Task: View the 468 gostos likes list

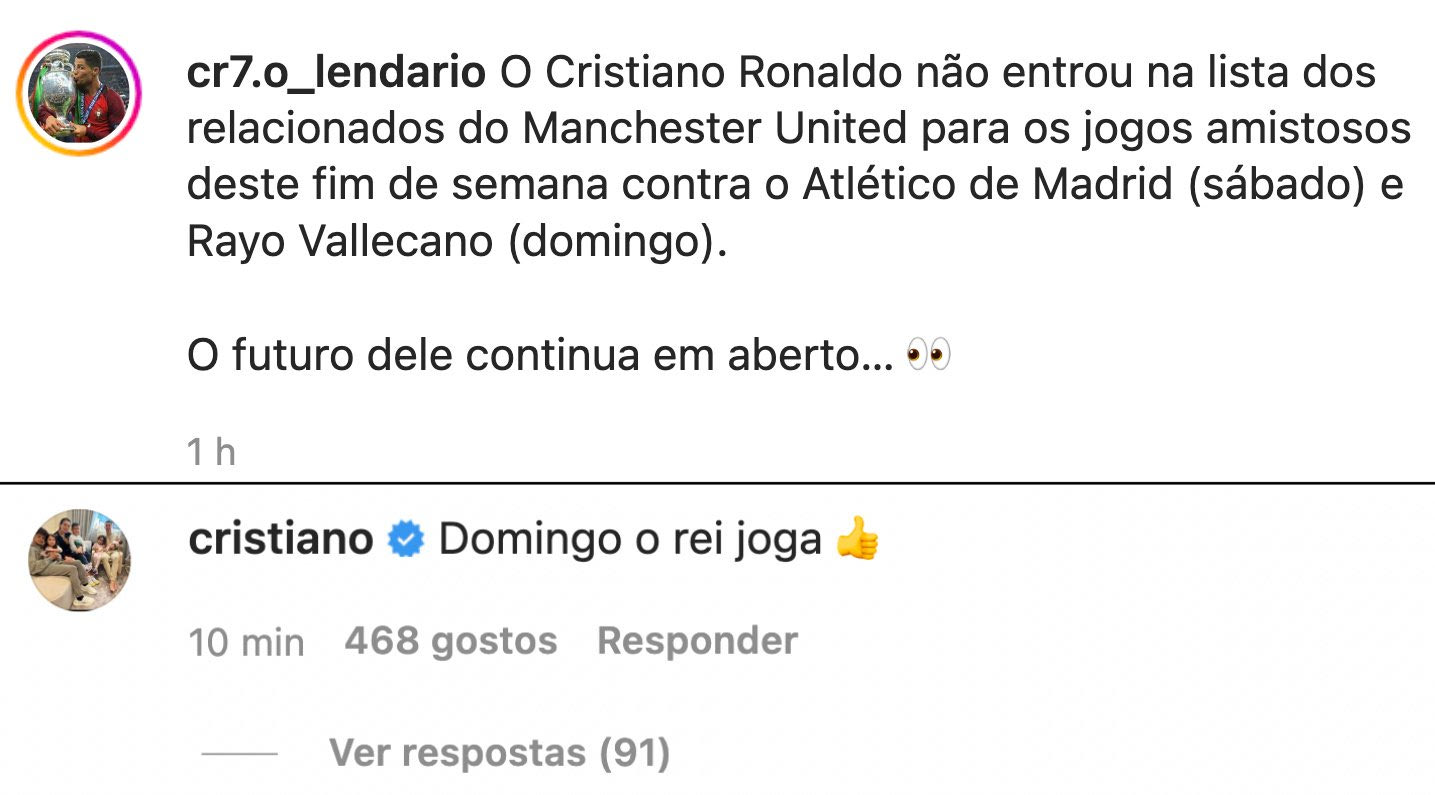Action: (450, 641)
